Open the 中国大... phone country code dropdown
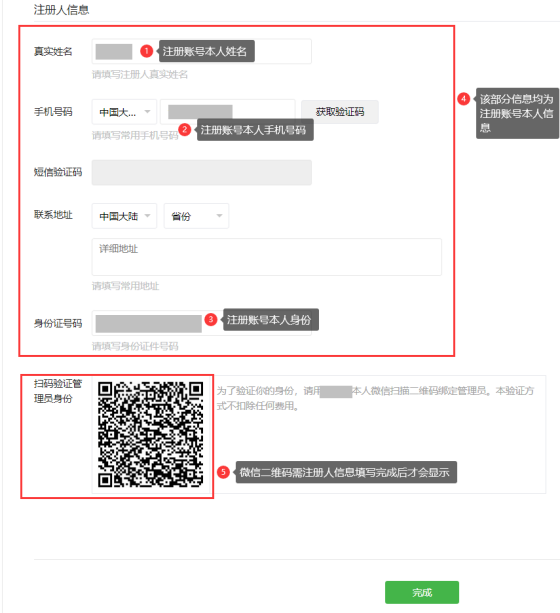Image resolution: width=560 pixels, height=613 pixels. (x=124, y=112)
